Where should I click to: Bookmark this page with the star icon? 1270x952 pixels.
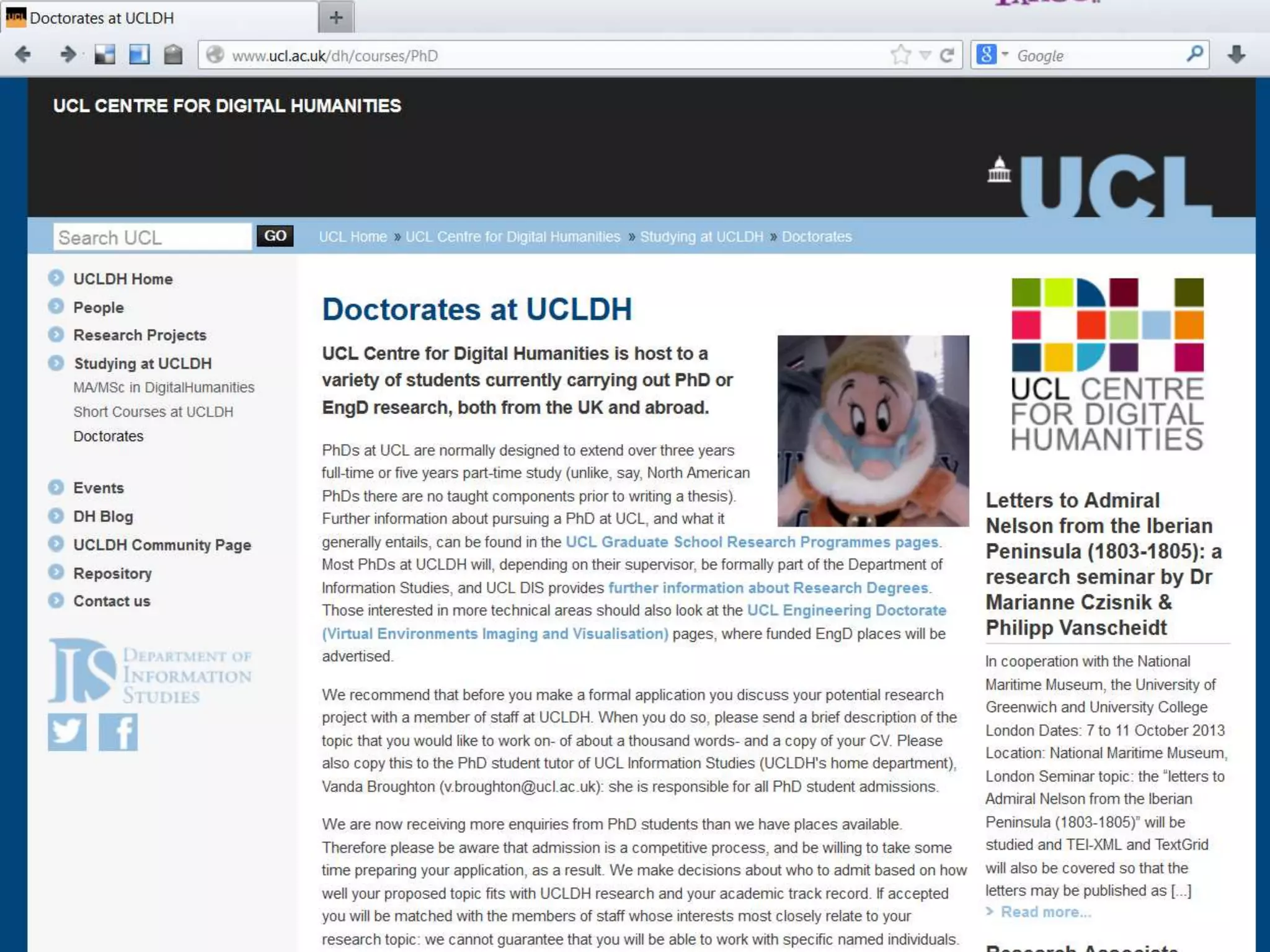pyautogui.click(x=900, y=55)
